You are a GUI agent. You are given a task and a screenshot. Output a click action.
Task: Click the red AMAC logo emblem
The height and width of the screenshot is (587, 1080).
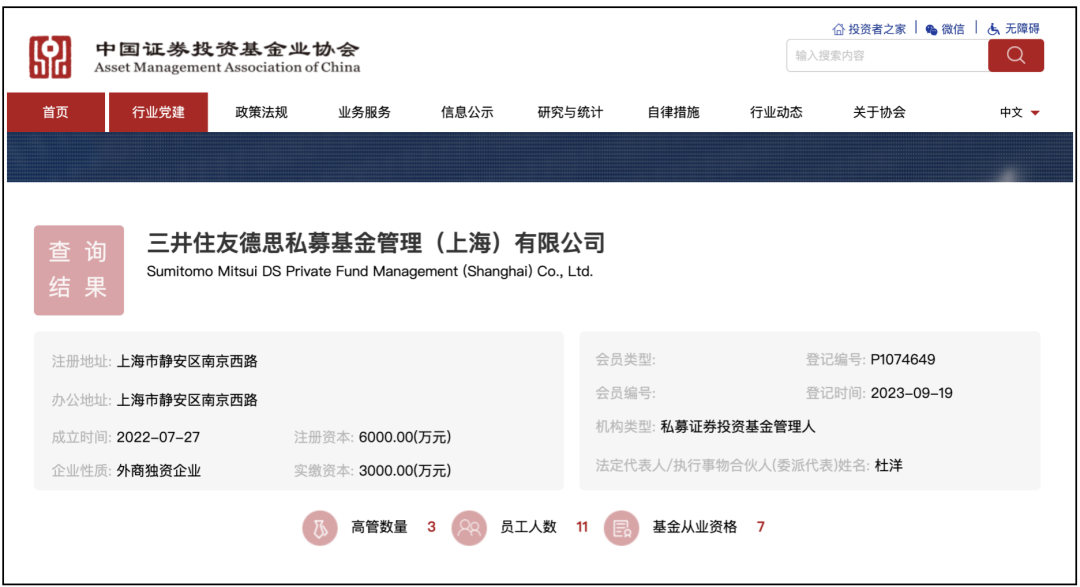pos(50,57)
